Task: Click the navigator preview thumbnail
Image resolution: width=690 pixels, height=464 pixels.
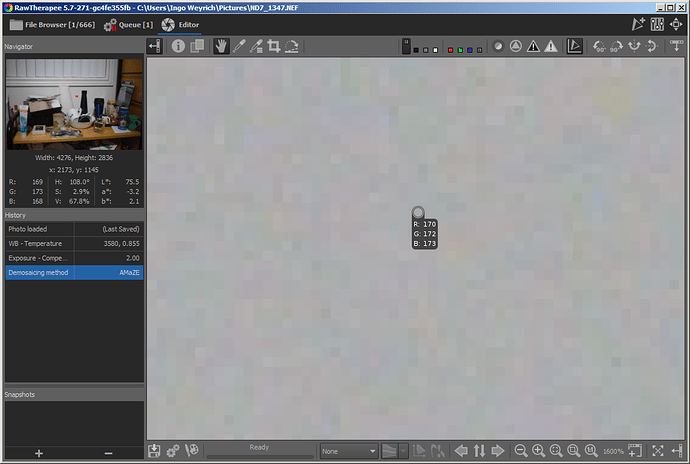Action: [x=74, y=103]
